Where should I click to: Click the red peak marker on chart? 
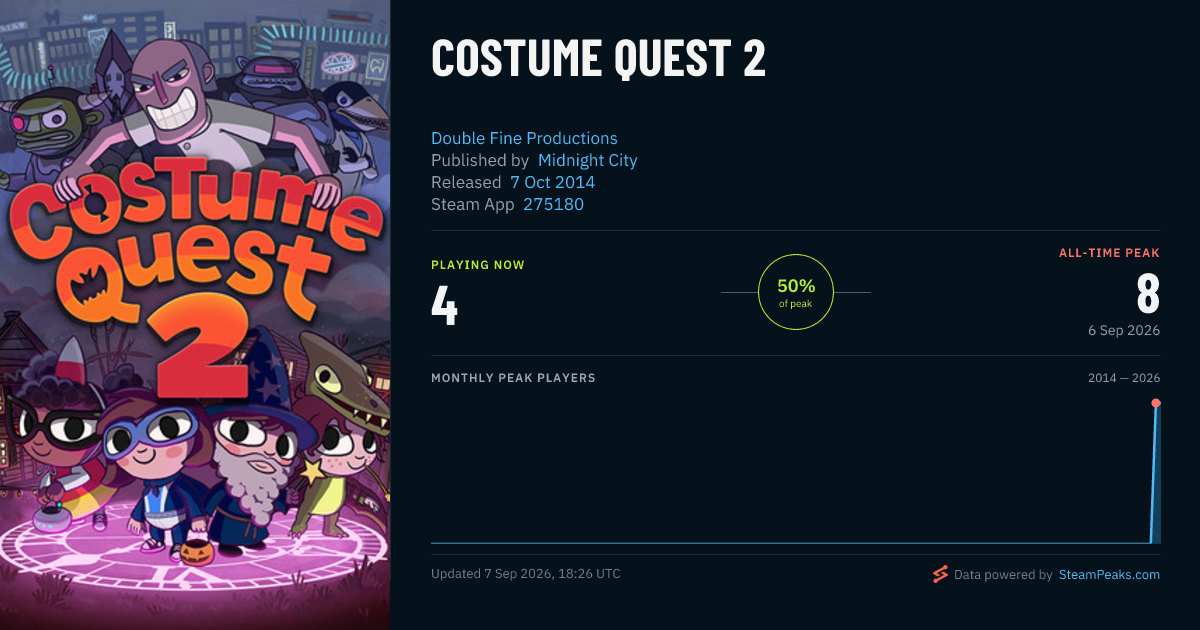coord(1156,403)
